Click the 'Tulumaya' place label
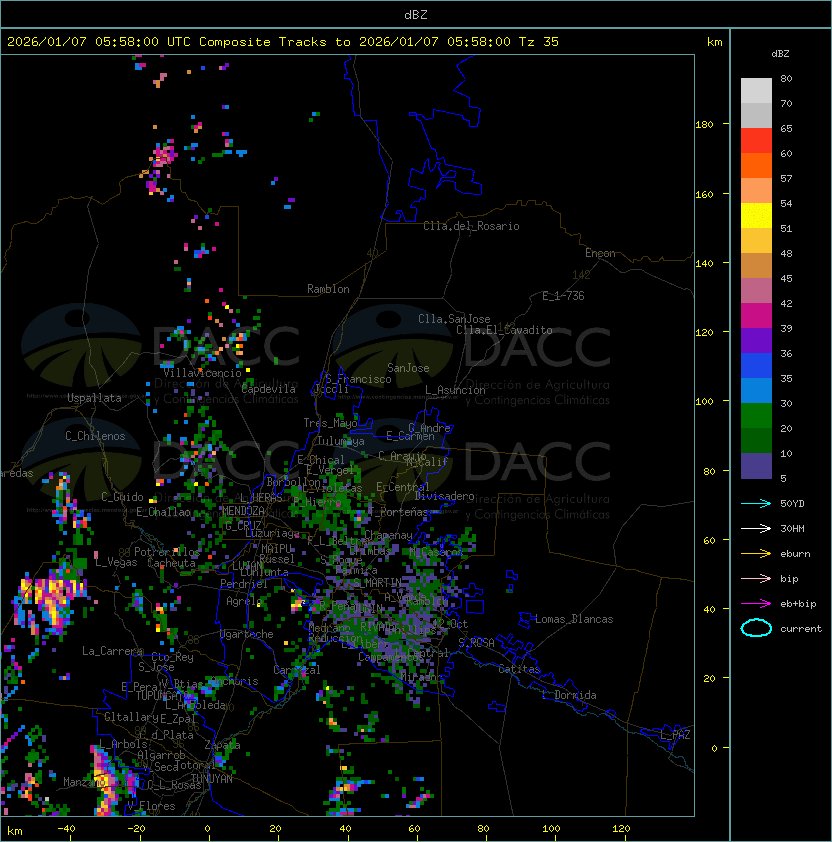Image resolution: width=832 pixels, height=842 pixels. pyautogui.click(x=341, y=441)
